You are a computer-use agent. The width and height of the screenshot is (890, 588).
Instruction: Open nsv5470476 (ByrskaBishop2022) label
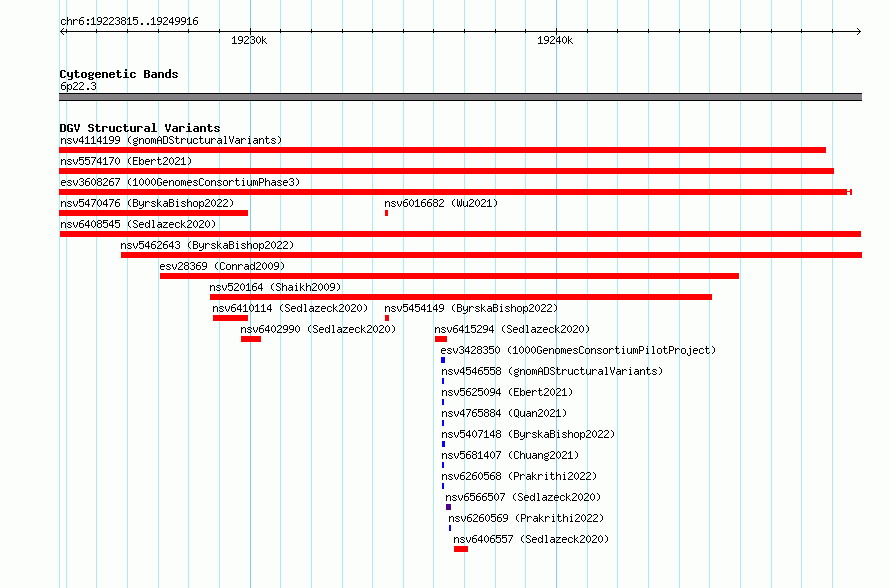(147, 203)
